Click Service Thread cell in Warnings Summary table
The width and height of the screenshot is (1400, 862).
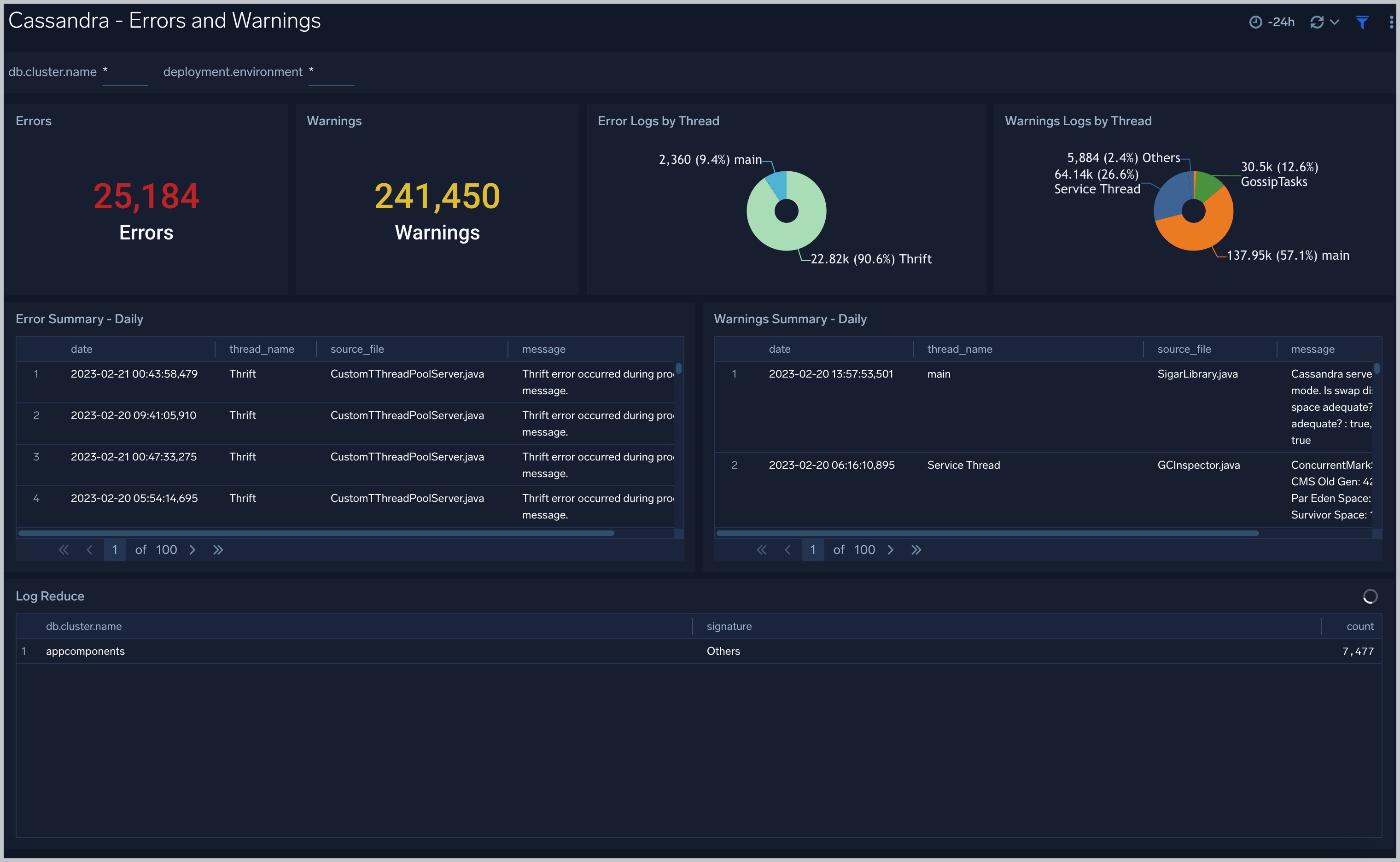pyautogui.click(x=963, y=465)
